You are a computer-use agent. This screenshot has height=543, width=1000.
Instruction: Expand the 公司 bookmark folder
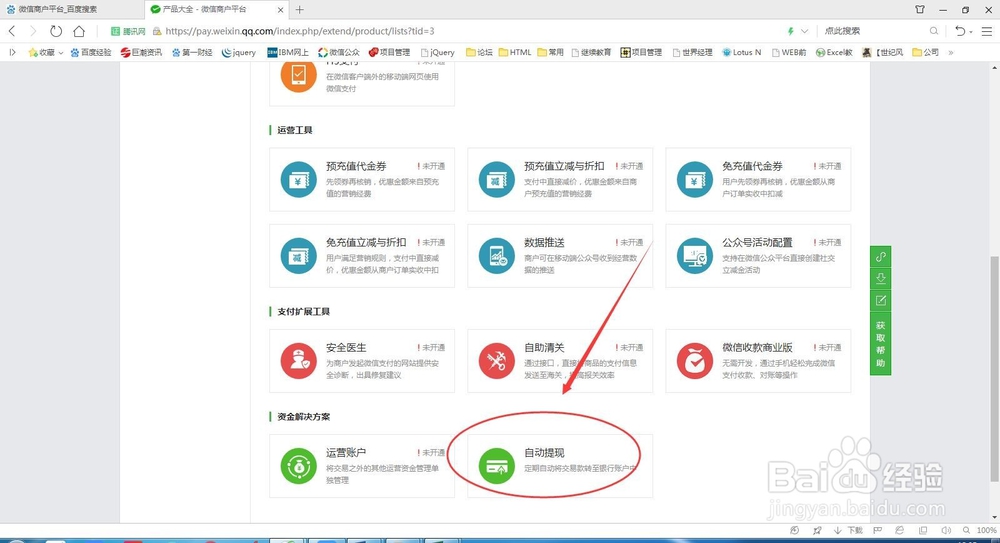coord(925,52)
